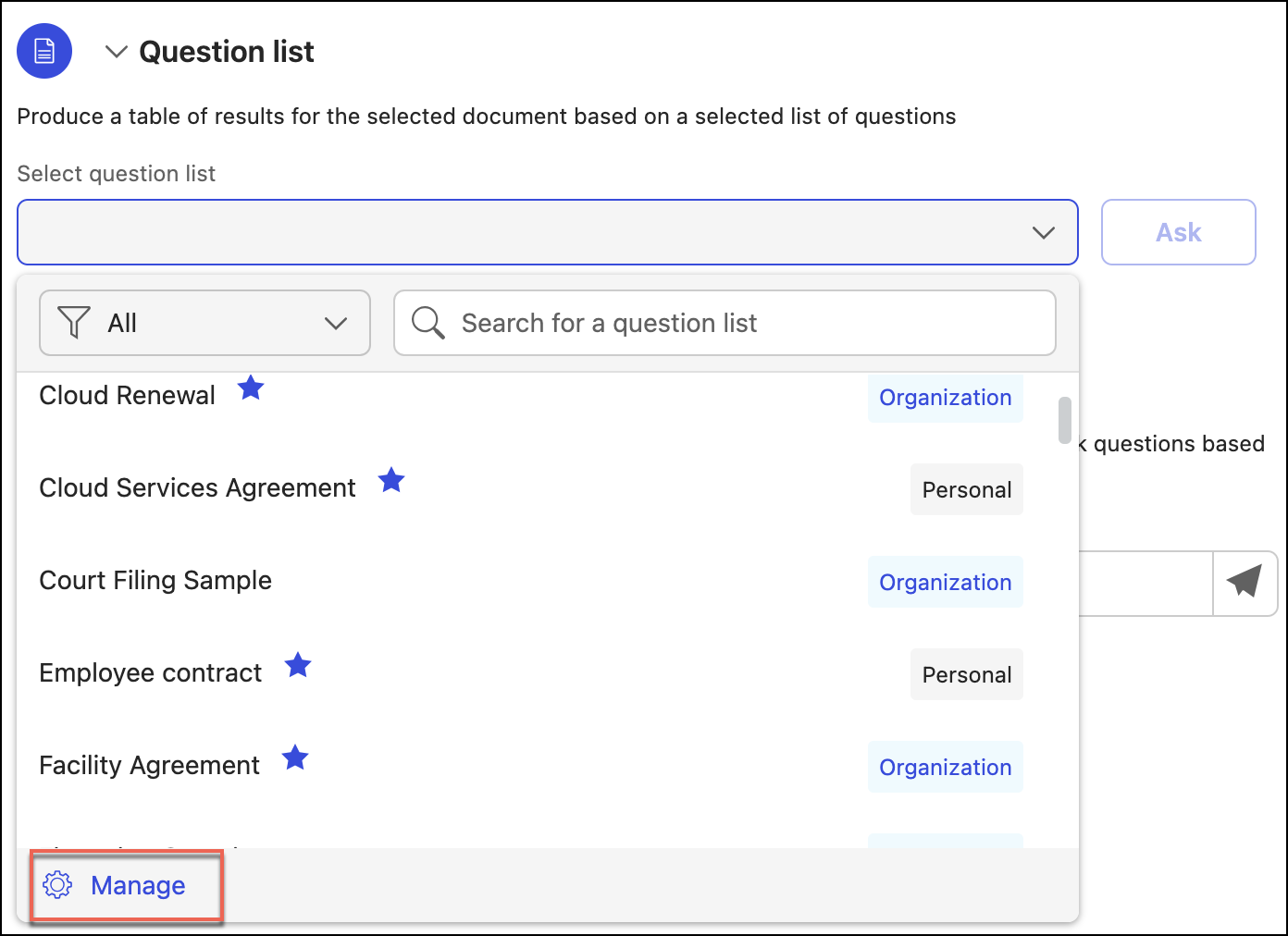Click the blue document icon beside Question list
The image size is (1288, 936).
coord(43,51)
